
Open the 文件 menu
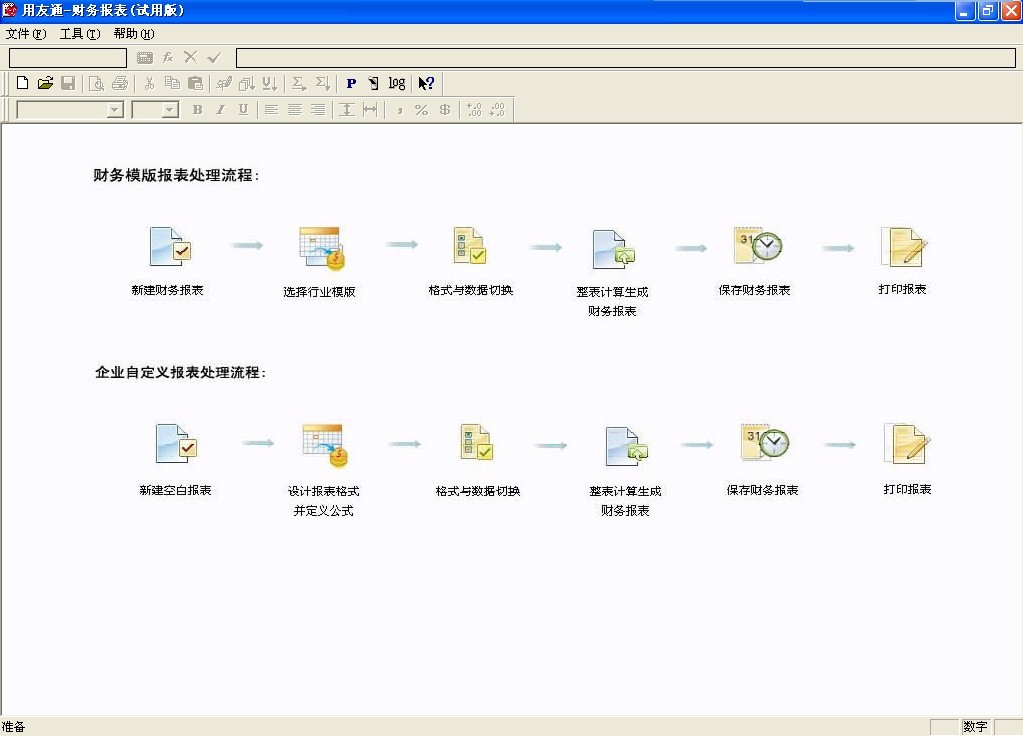pos(26,34)
